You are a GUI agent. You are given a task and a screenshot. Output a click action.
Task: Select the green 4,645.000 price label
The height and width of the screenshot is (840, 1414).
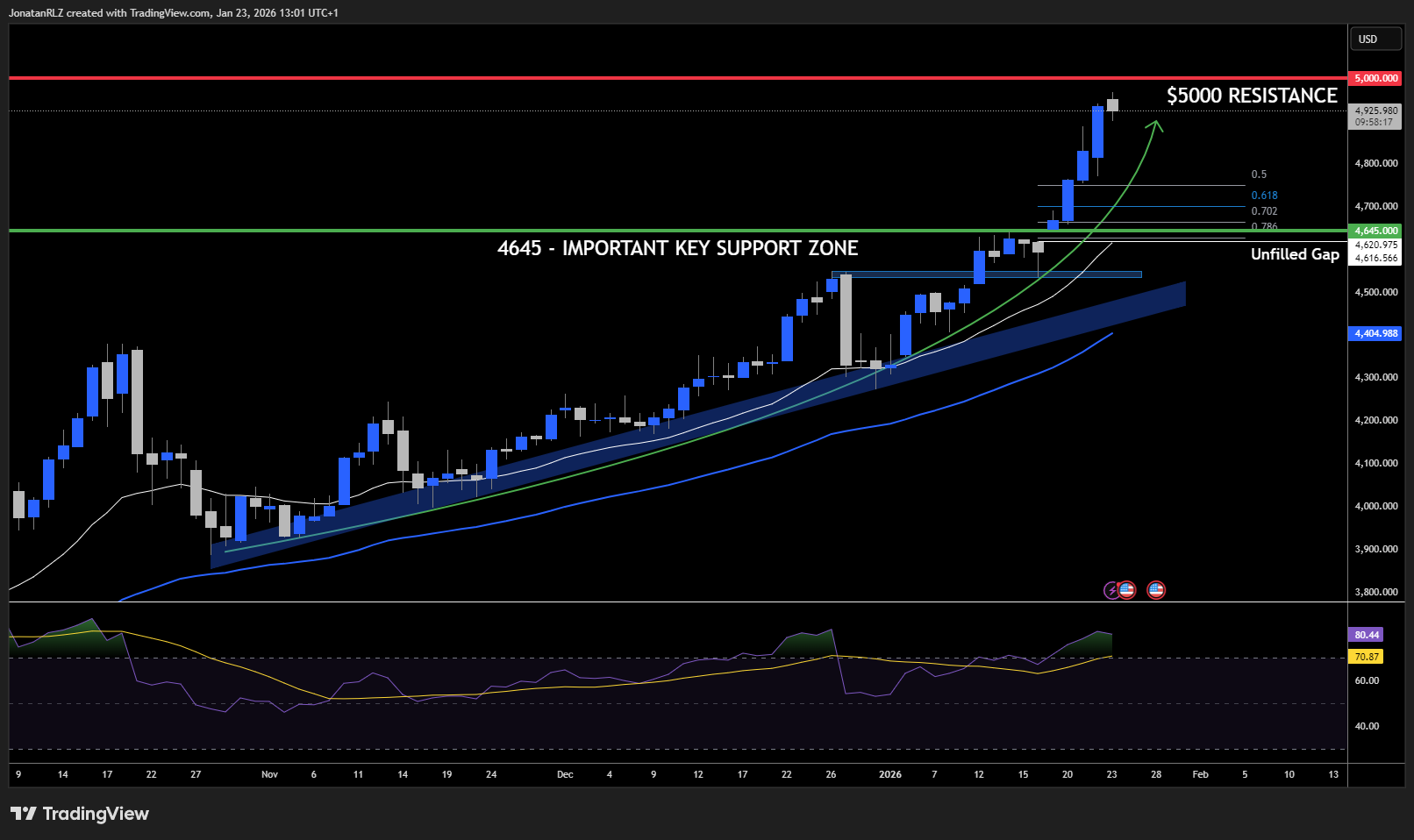[1375, 231]
